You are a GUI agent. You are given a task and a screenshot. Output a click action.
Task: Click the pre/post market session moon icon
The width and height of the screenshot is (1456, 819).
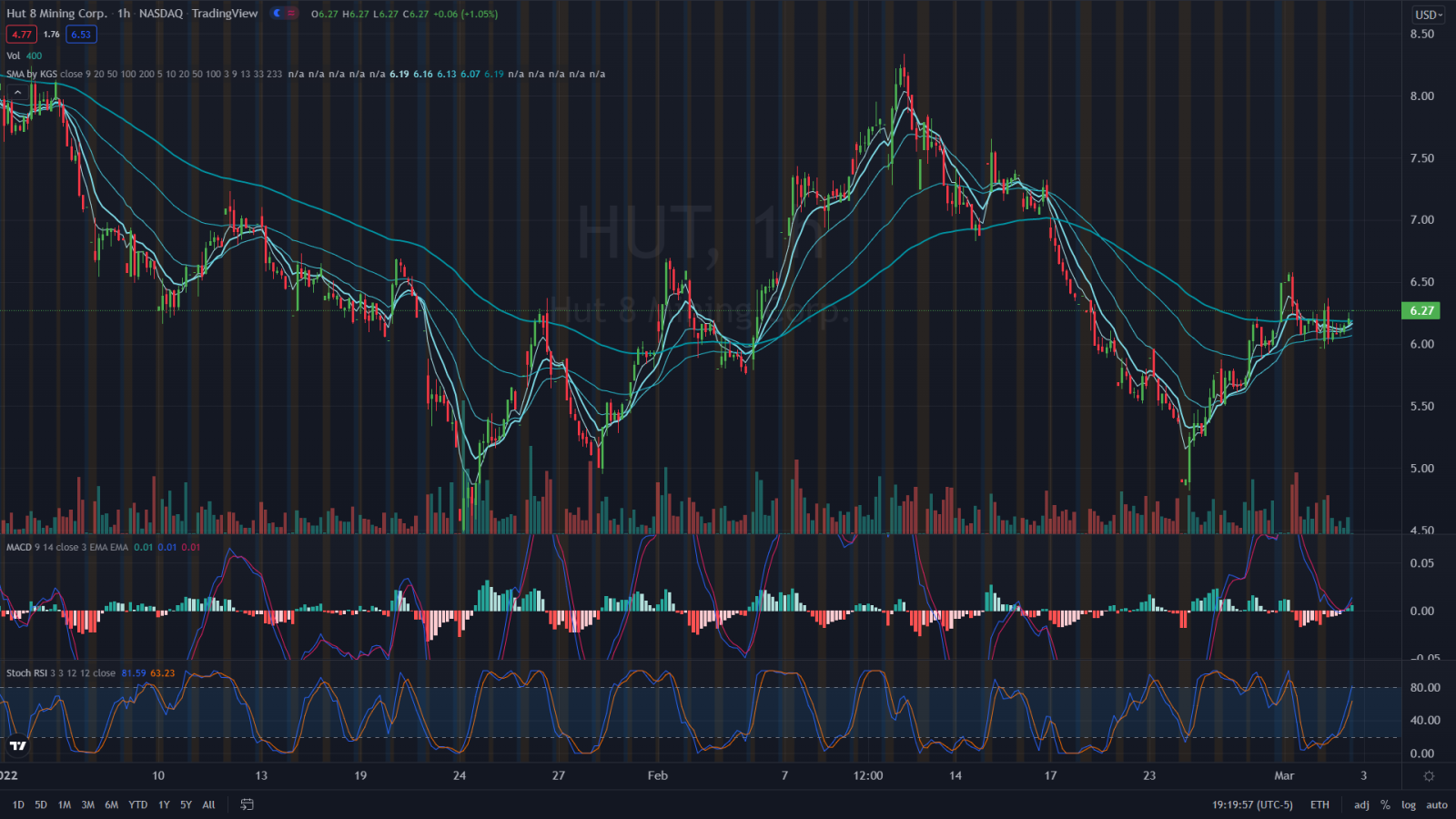tap(278, 14)
